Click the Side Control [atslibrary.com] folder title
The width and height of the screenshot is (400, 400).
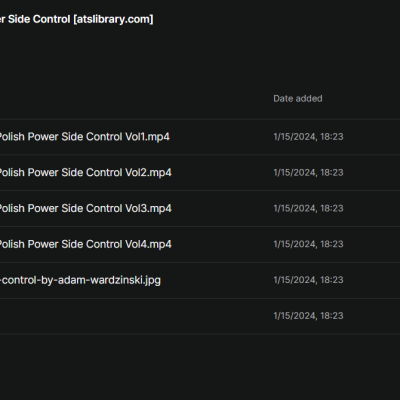[77, 19]
